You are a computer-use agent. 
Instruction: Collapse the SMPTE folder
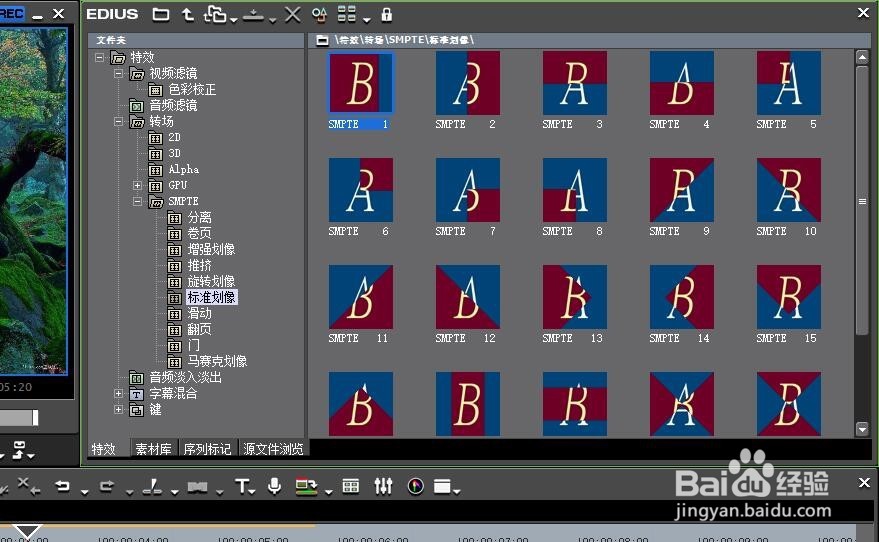pos(137,201)
